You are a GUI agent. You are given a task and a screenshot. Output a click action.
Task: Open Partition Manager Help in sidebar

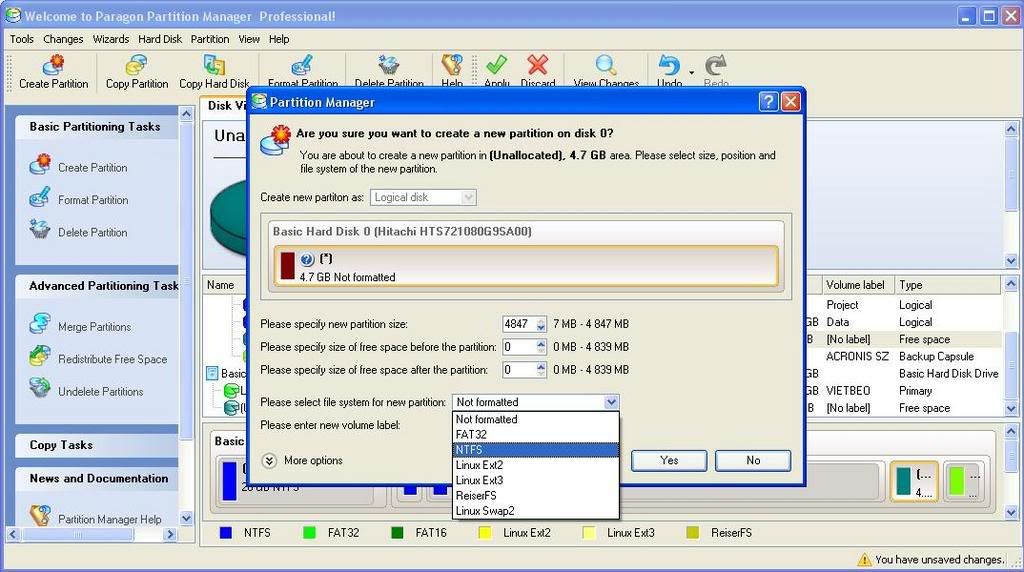click(x=109, y=519)
